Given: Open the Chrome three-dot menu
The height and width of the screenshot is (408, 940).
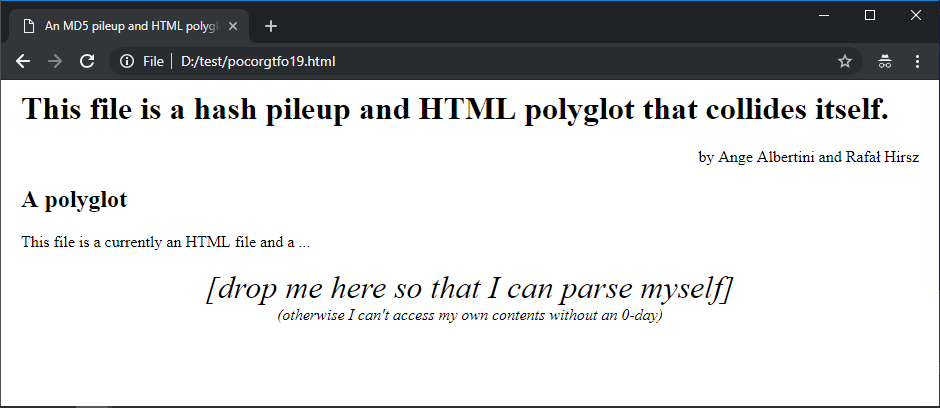Looking at the screenshot, I should pos(917,62).
